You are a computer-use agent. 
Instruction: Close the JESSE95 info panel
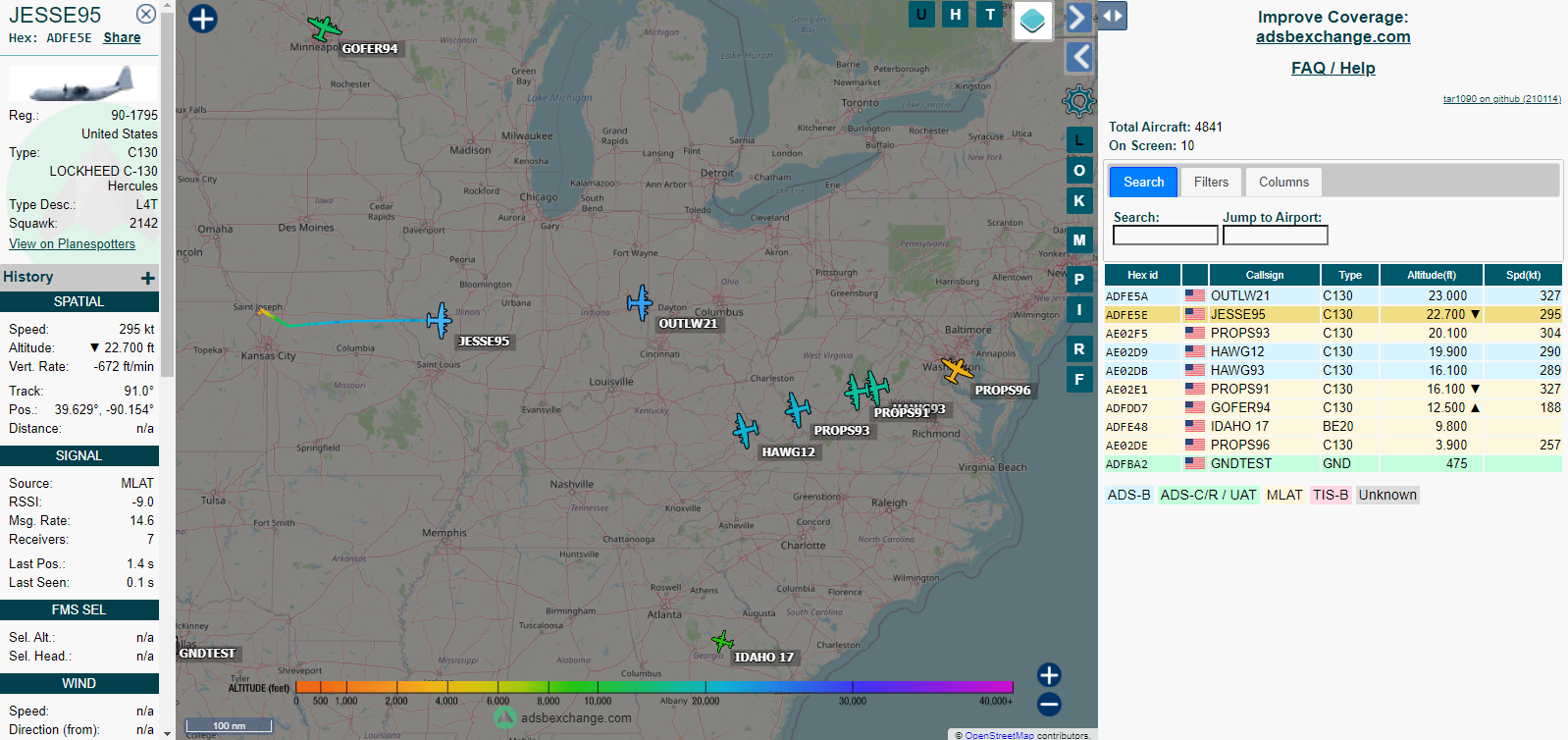[145, 14]
